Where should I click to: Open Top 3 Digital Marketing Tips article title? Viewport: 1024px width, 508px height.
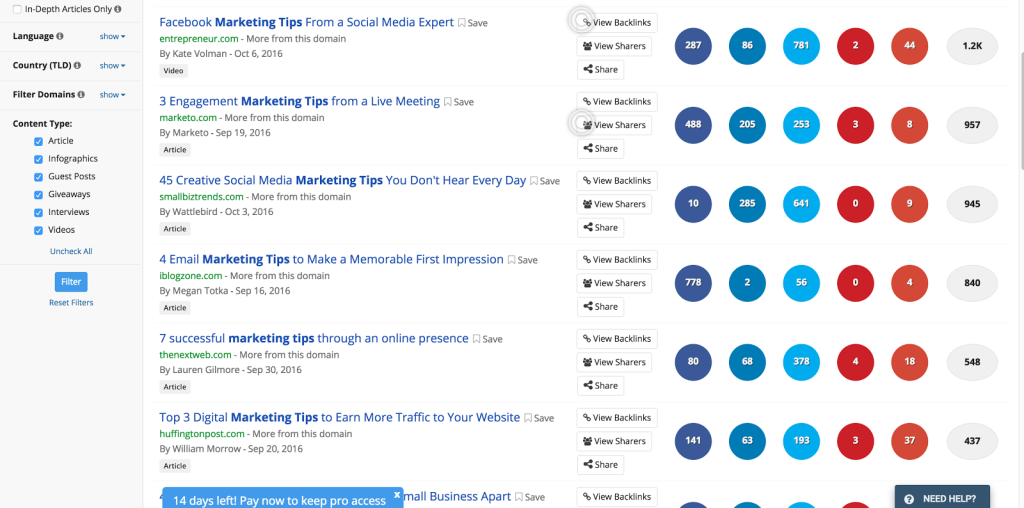340,417
